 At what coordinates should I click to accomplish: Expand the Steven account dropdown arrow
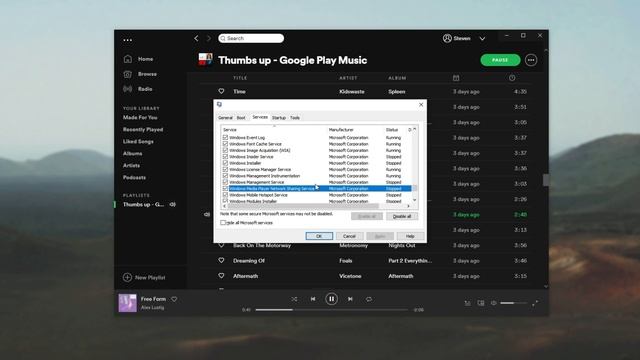pos(482,39)
